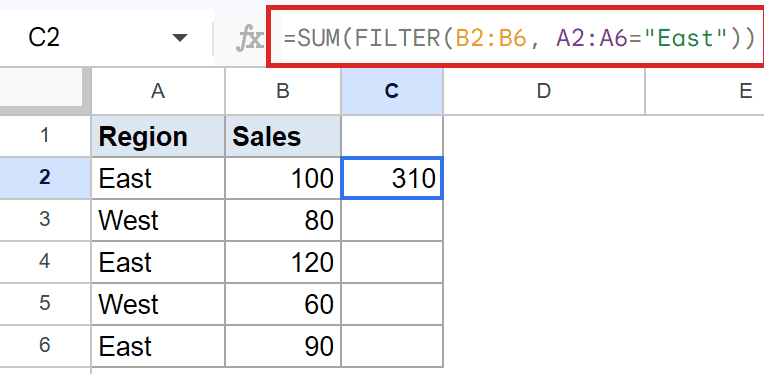Select row 1 header
The width and height of the screenshot is (764, 374).
click(45, 136)
